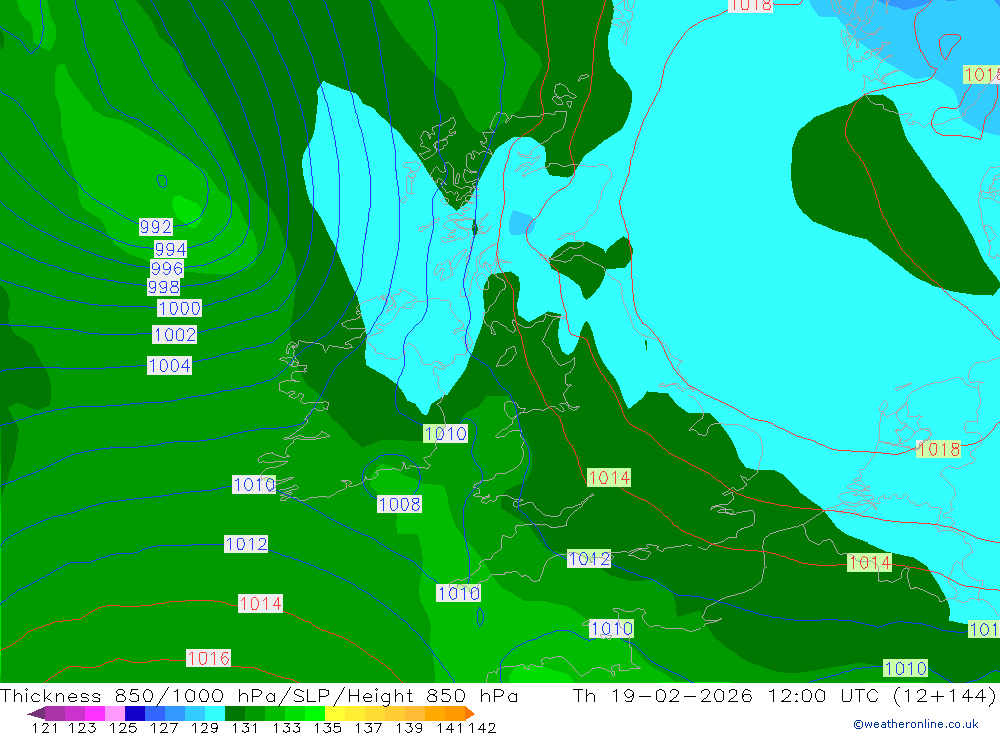Viewport: 1000px width, 733px height.
Task: Click the 1012 label on lavender box
Action: (x=589, y=559)
